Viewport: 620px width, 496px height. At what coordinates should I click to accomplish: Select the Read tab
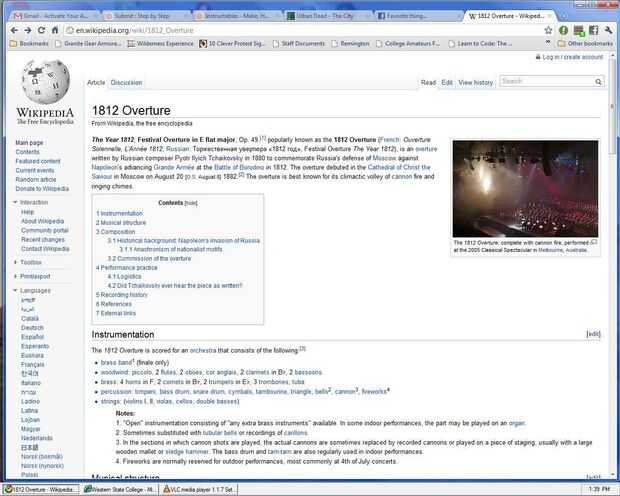tap(428, 82)
